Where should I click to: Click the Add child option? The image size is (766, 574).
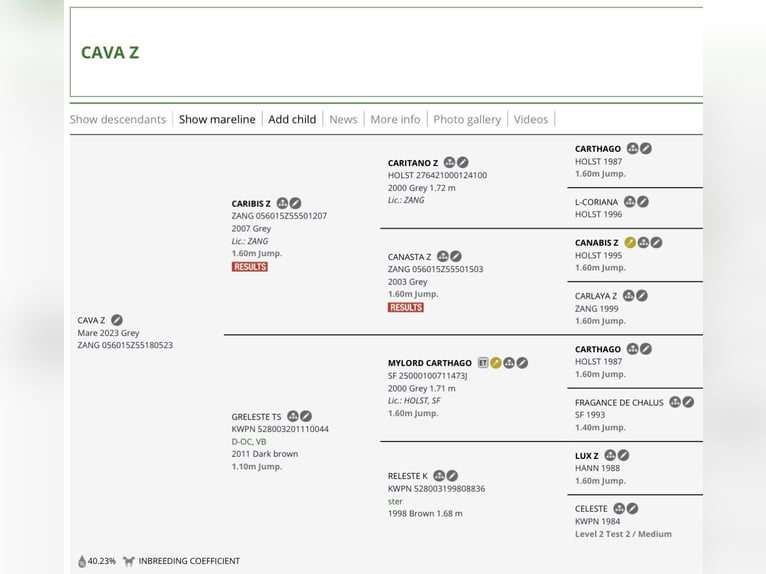(x=292, y=119)
